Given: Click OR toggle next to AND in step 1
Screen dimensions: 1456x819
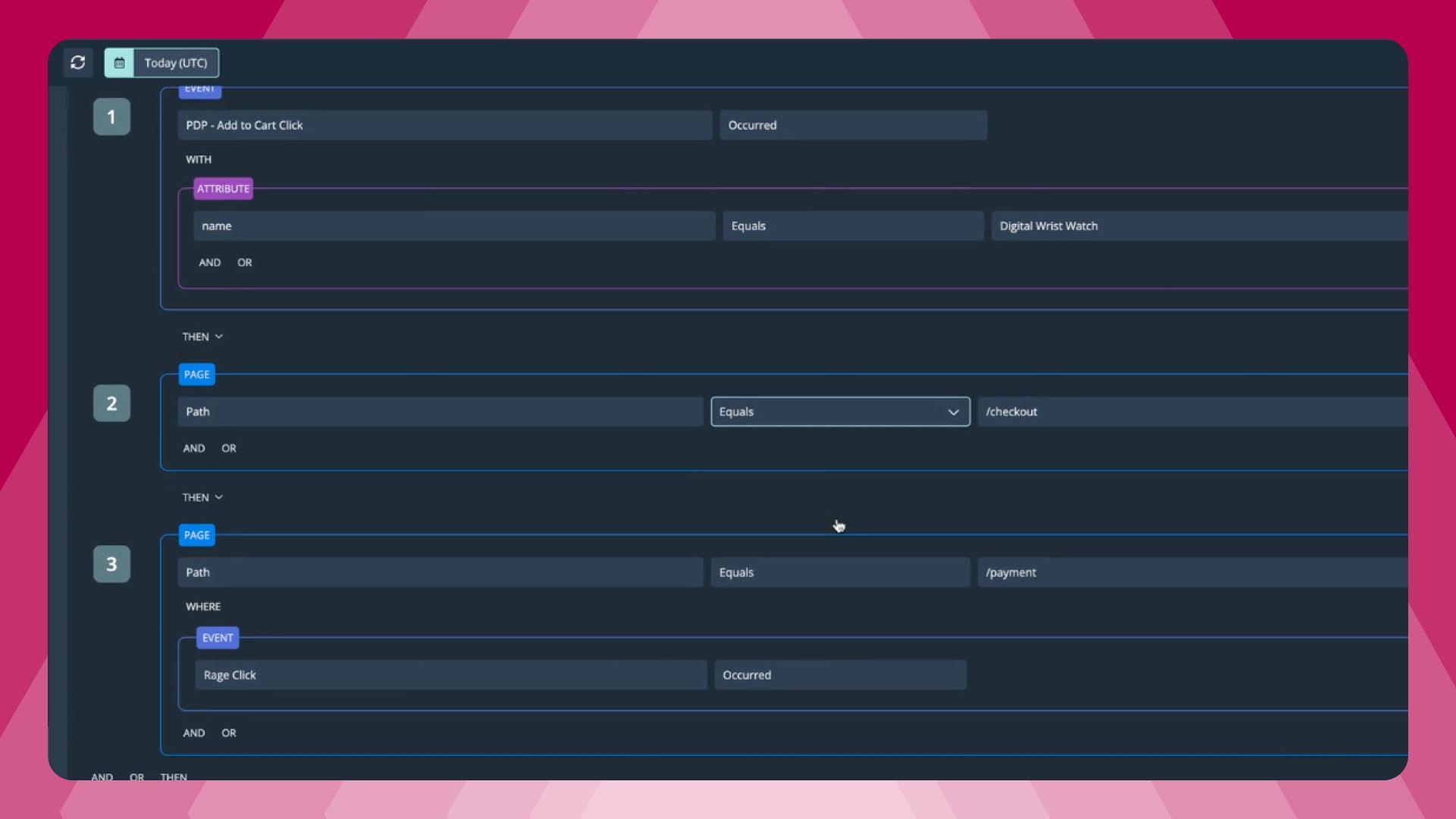Looking at the screenshot, I should pyautogui.click(x=244, y=262).
